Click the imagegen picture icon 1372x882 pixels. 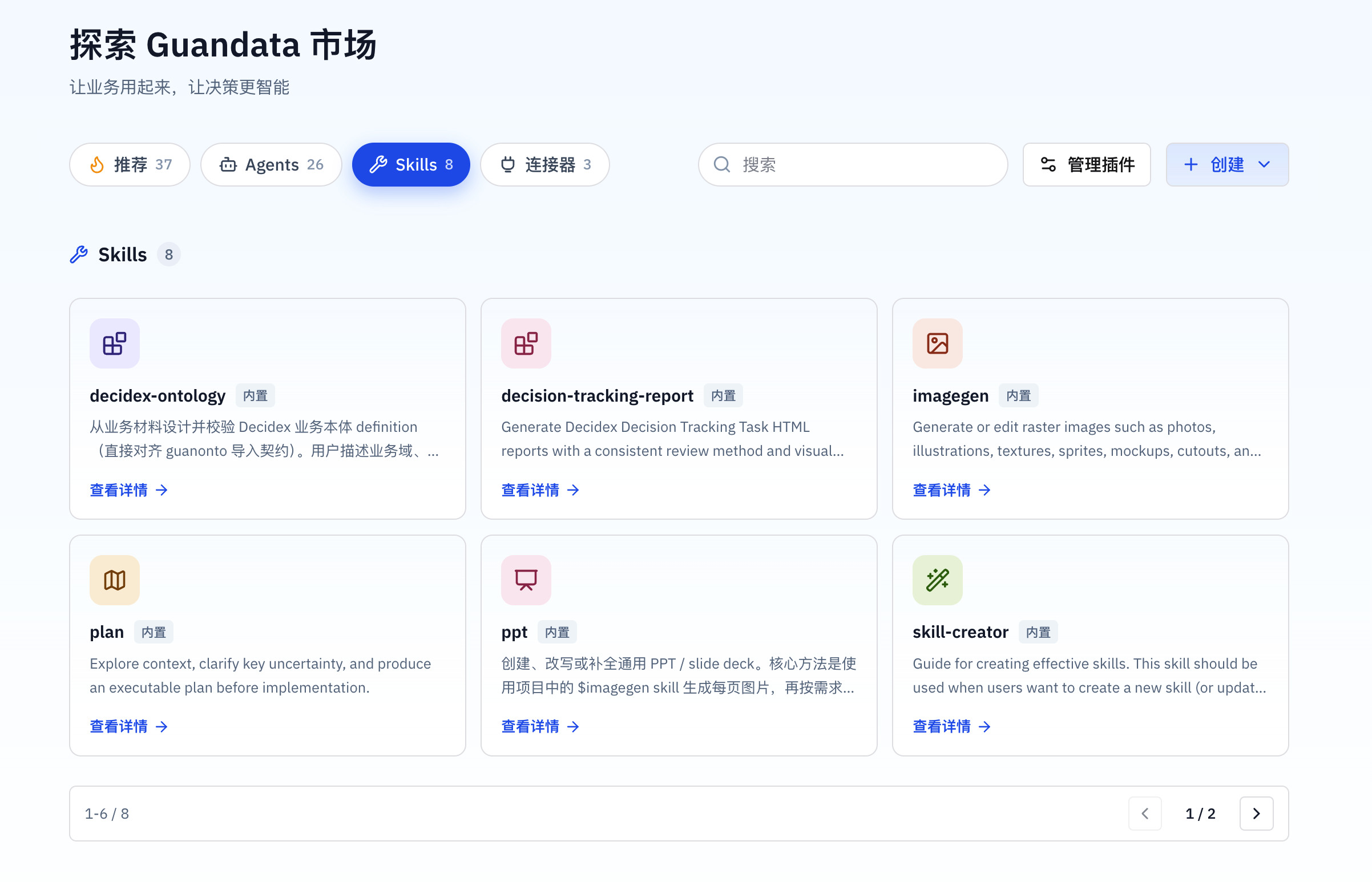937,343
